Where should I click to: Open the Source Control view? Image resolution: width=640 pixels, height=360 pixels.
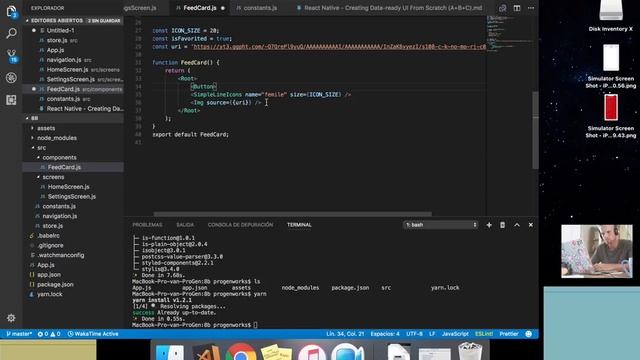tap(11, 56)
